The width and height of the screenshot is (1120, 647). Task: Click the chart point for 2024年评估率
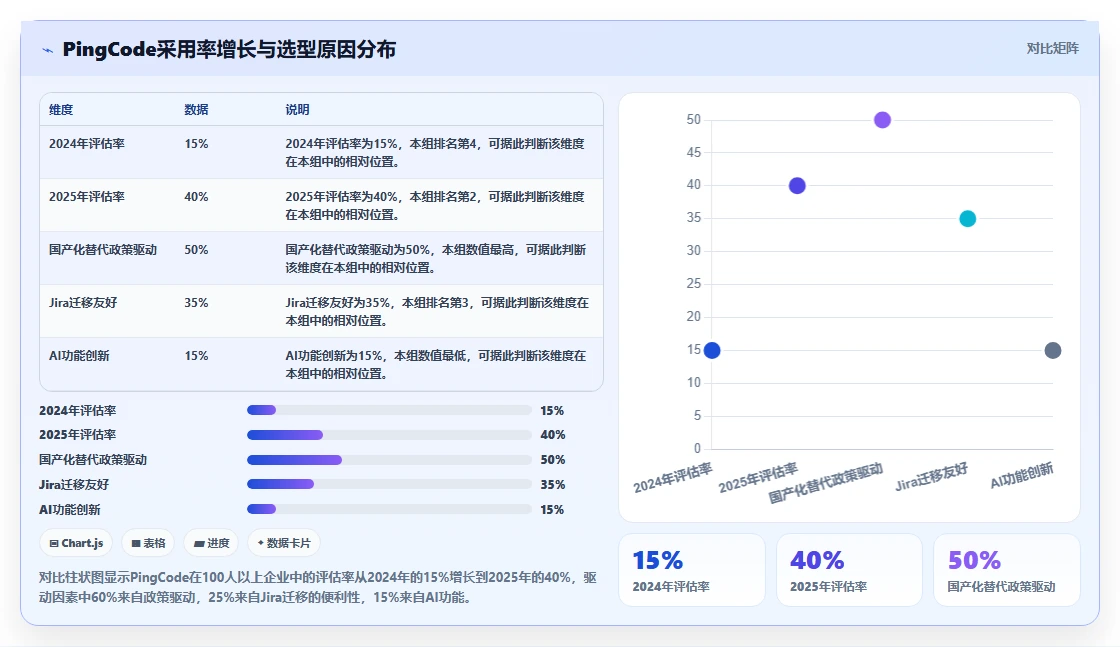712,350
